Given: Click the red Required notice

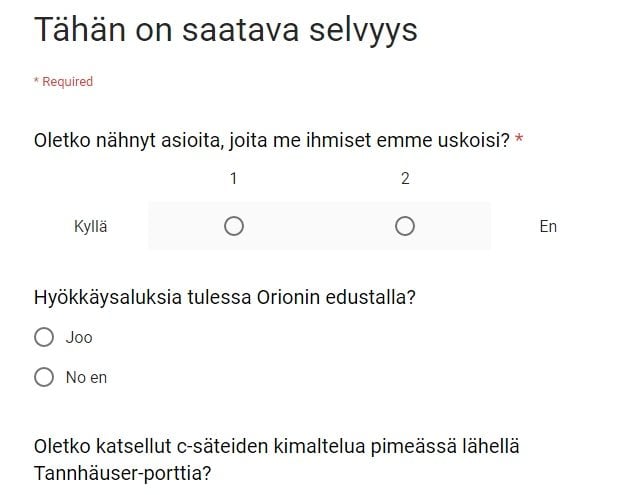Looking at the screenshot, I should (63, 81).
